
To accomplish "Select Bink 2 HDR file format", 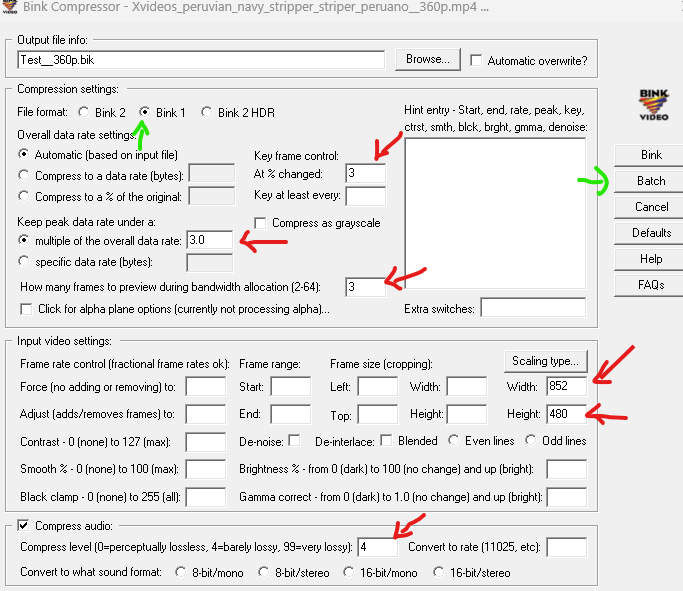I will 206,112.
